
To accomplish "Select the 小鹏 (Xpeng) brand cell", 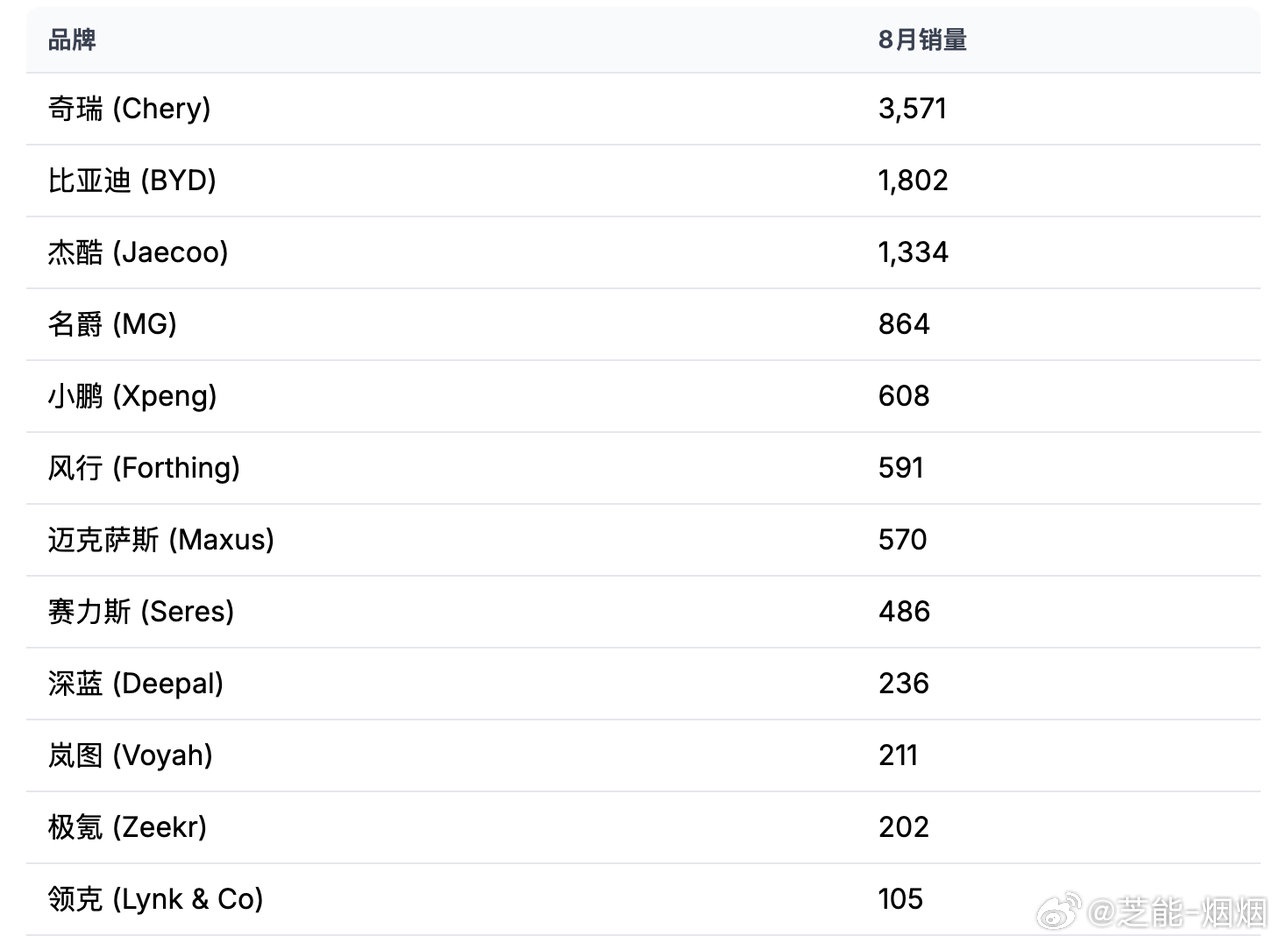I will point(132,397).
